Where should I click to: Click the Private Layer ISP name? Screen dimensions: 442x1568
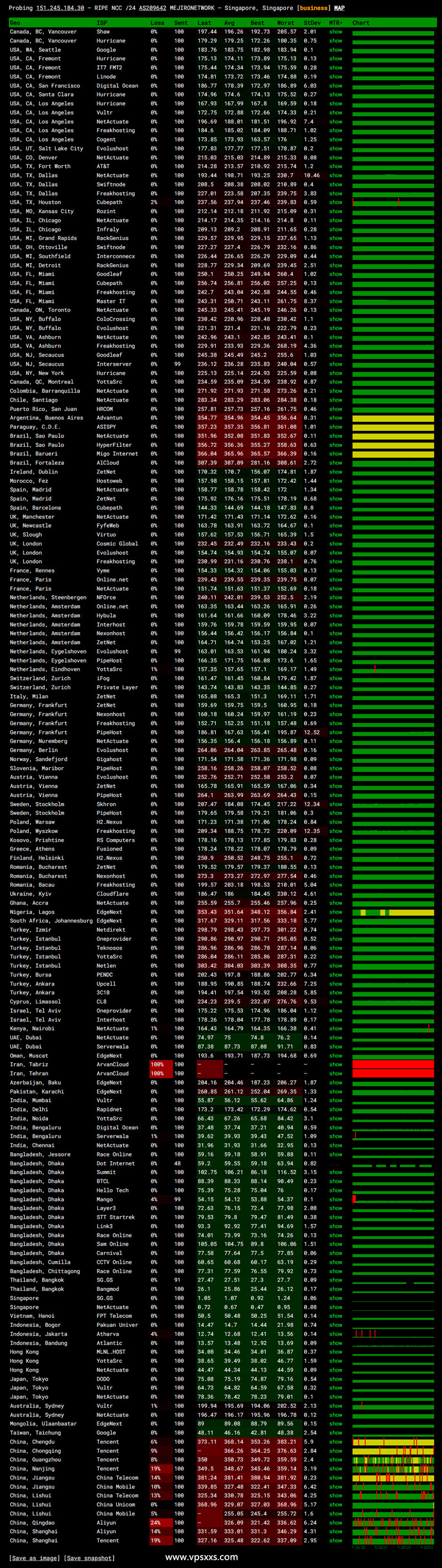tap(117, 687)
